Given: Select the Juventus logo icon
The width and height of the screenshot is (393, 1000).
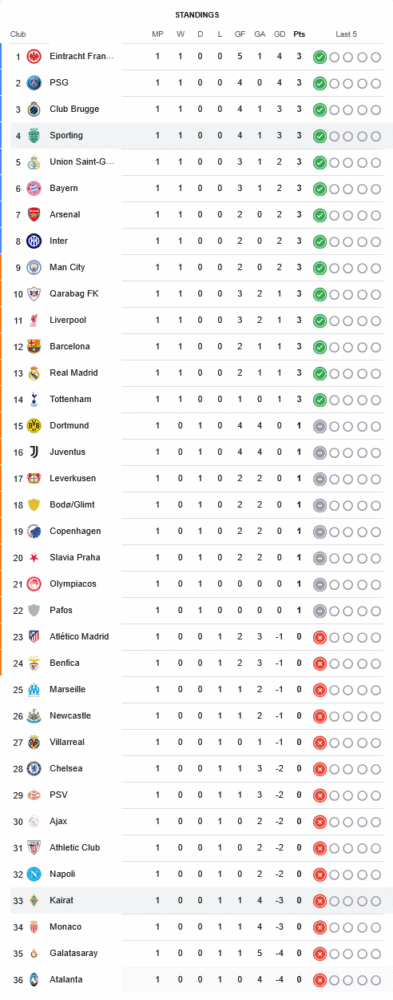Looking at the screenshot, I should (34, 452).
